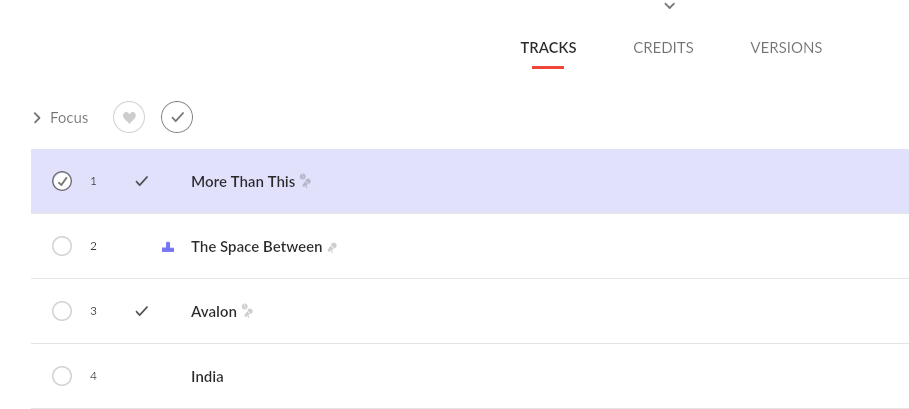This screenshot has height=409, width=909.
Task: Click the purple now-playing icon on track 2
Action: coord(168,247)
